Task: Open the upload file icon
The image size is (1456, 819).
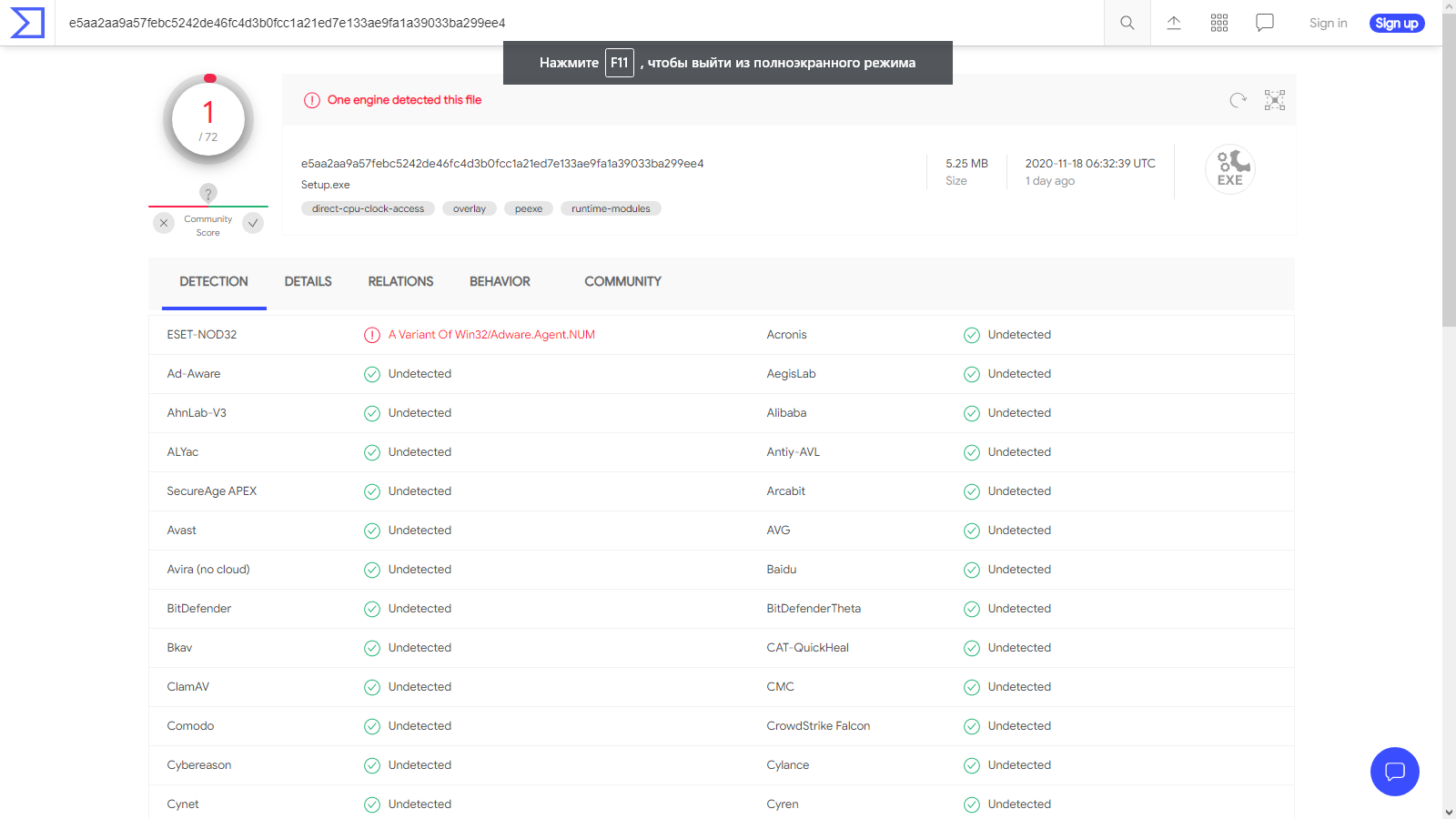Action: click(x=1174, y=23)
